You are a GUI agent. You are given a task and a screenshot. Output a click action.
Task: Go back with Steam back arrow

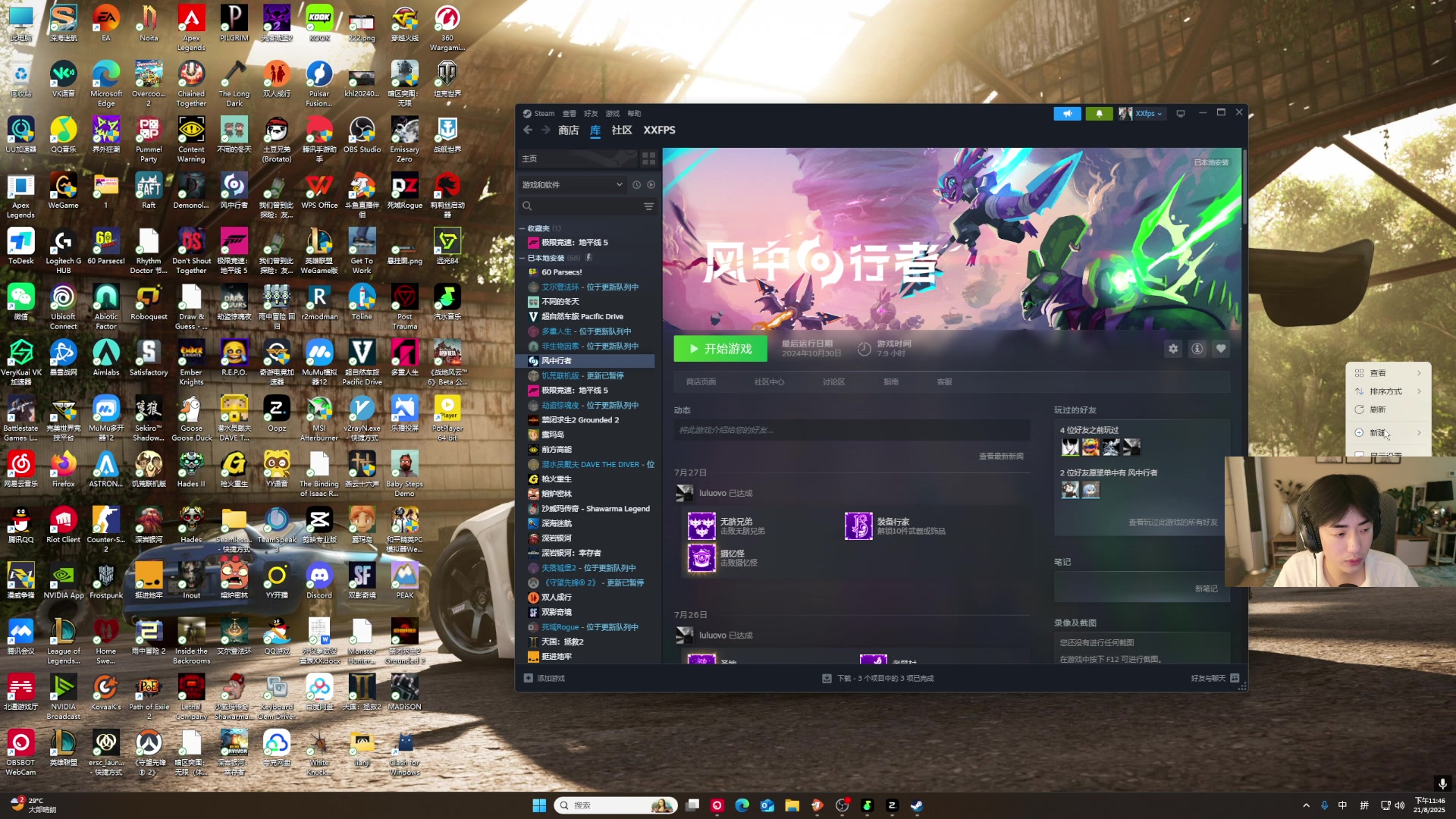pos(528,130)
